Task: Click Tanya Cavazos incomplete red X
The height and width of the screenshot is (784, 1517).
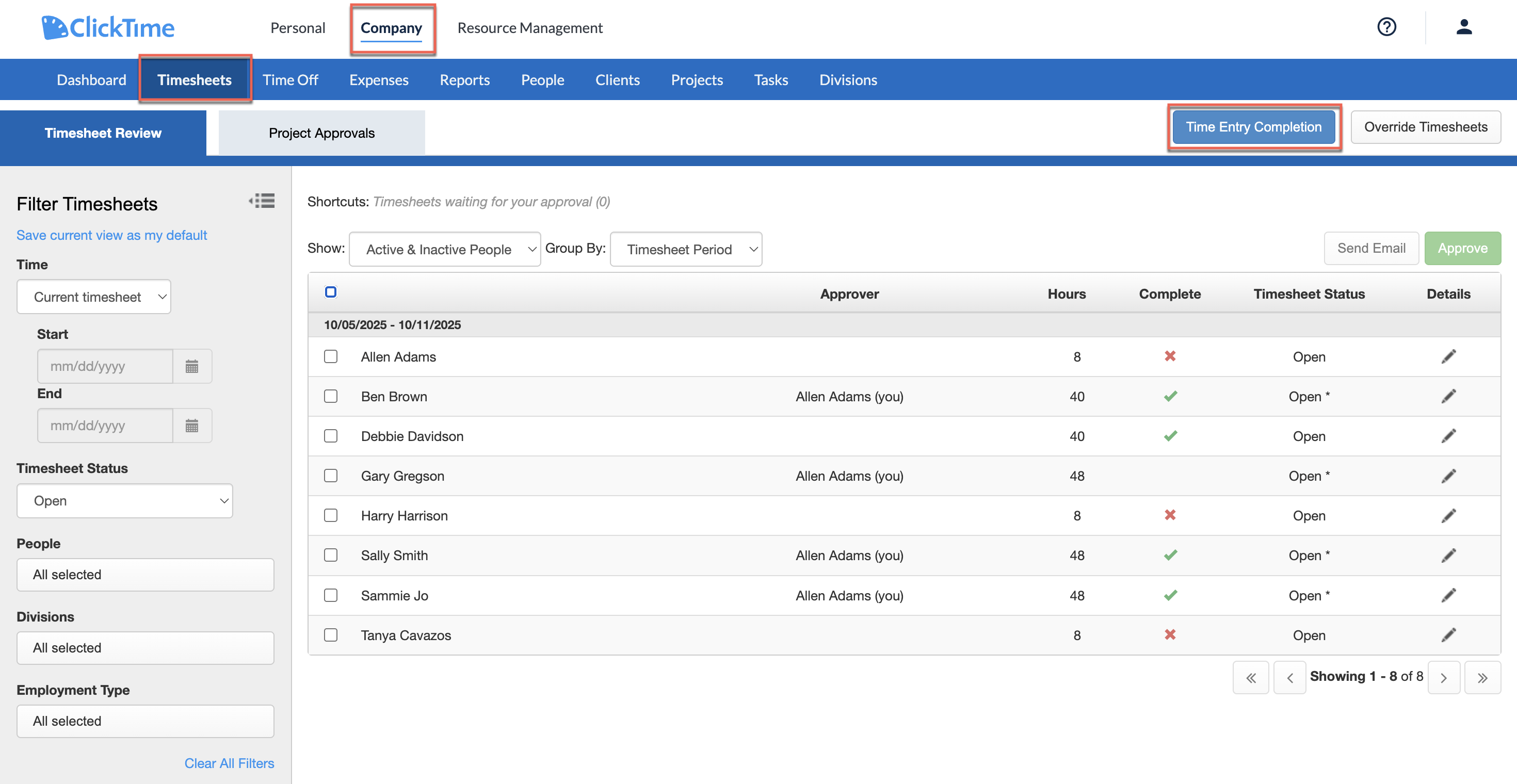Action: (1170, 634)
